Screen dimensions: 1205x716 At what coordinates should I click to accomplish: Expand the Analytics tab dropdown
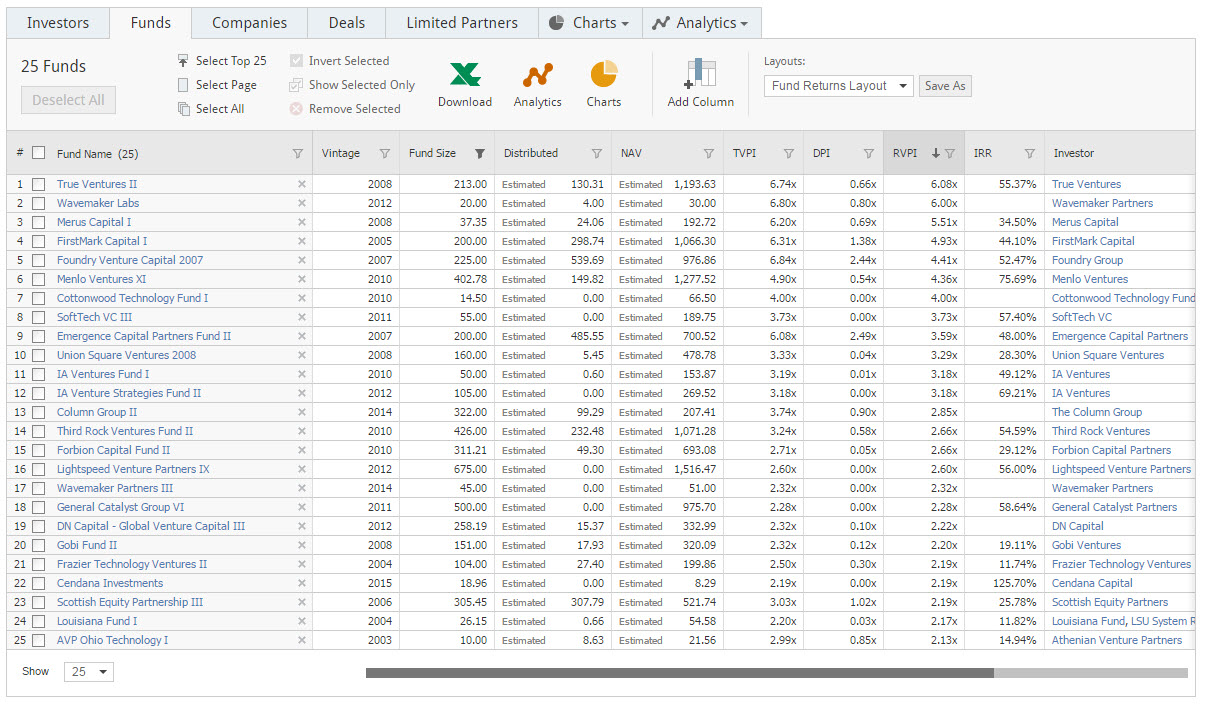pyautogui.click(x=701, y=23)
